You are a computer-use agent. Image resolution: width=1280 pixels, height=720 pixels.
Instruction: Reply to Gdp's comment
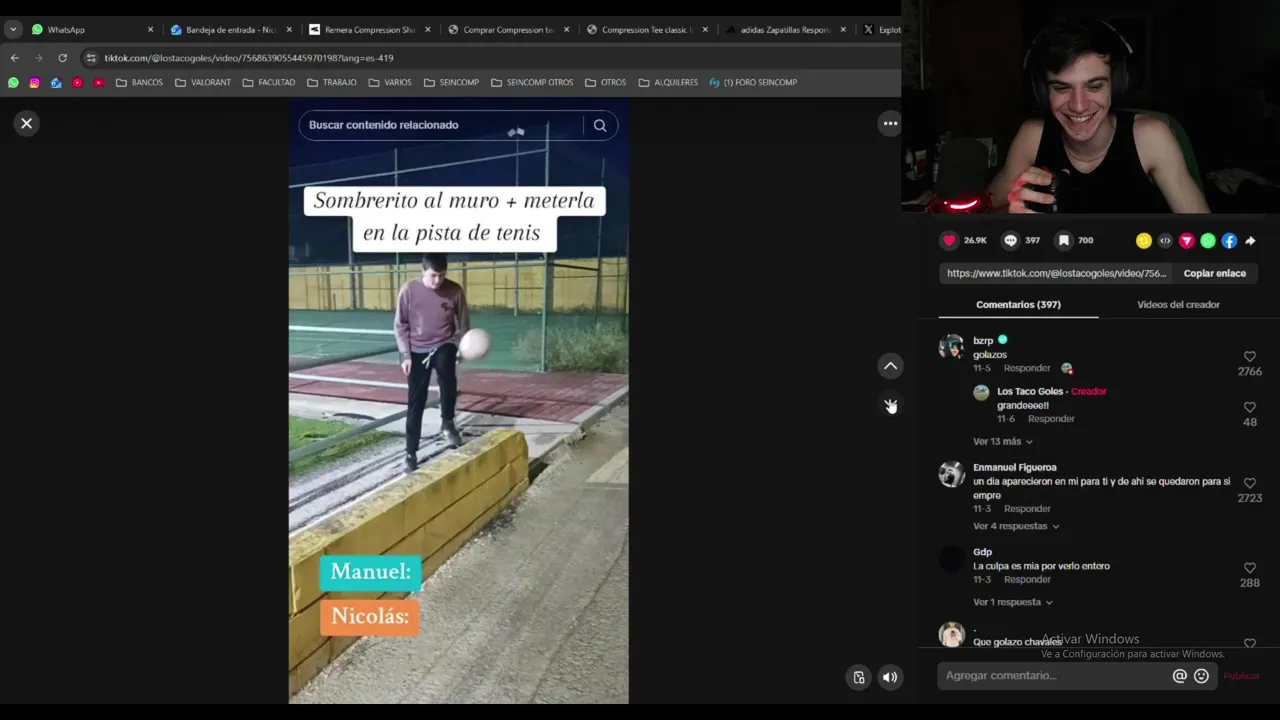1027,579
